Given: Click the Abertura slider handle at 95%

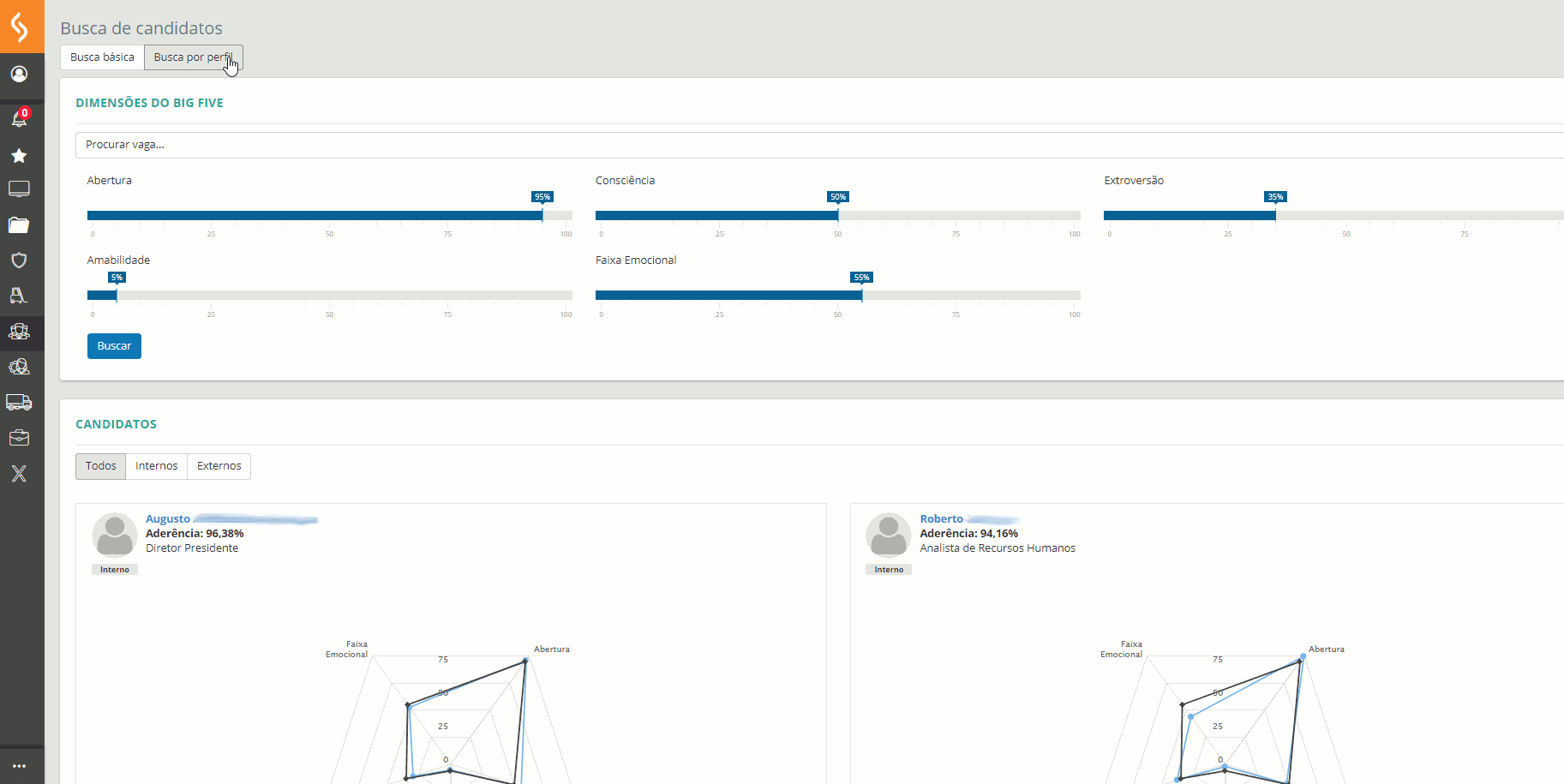Looking at the screenshot, I should tap(542, 215).
